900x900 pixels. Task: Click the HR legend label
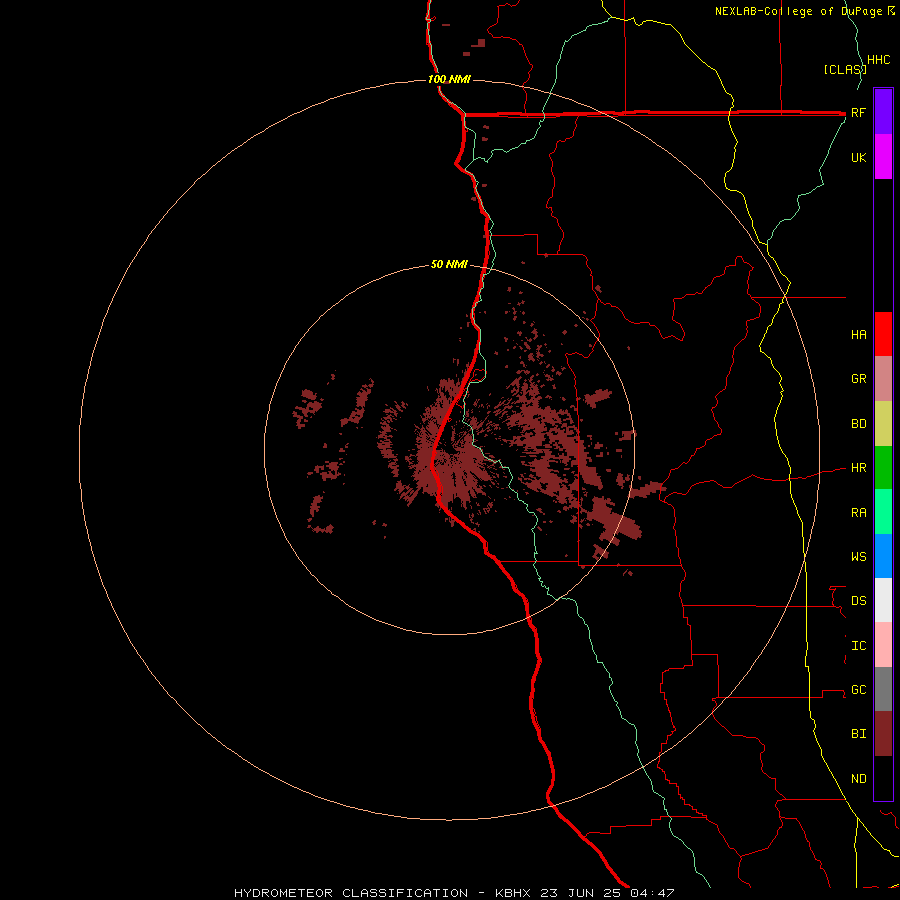(859, 468)
